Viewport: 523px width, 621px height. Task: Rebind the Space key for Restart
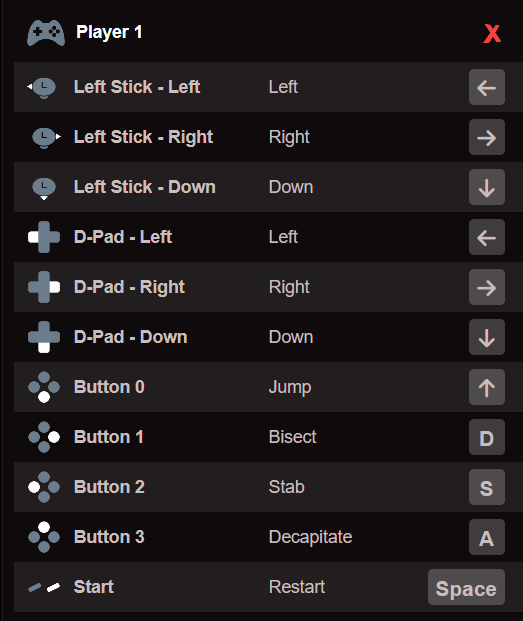pos(466,587)
